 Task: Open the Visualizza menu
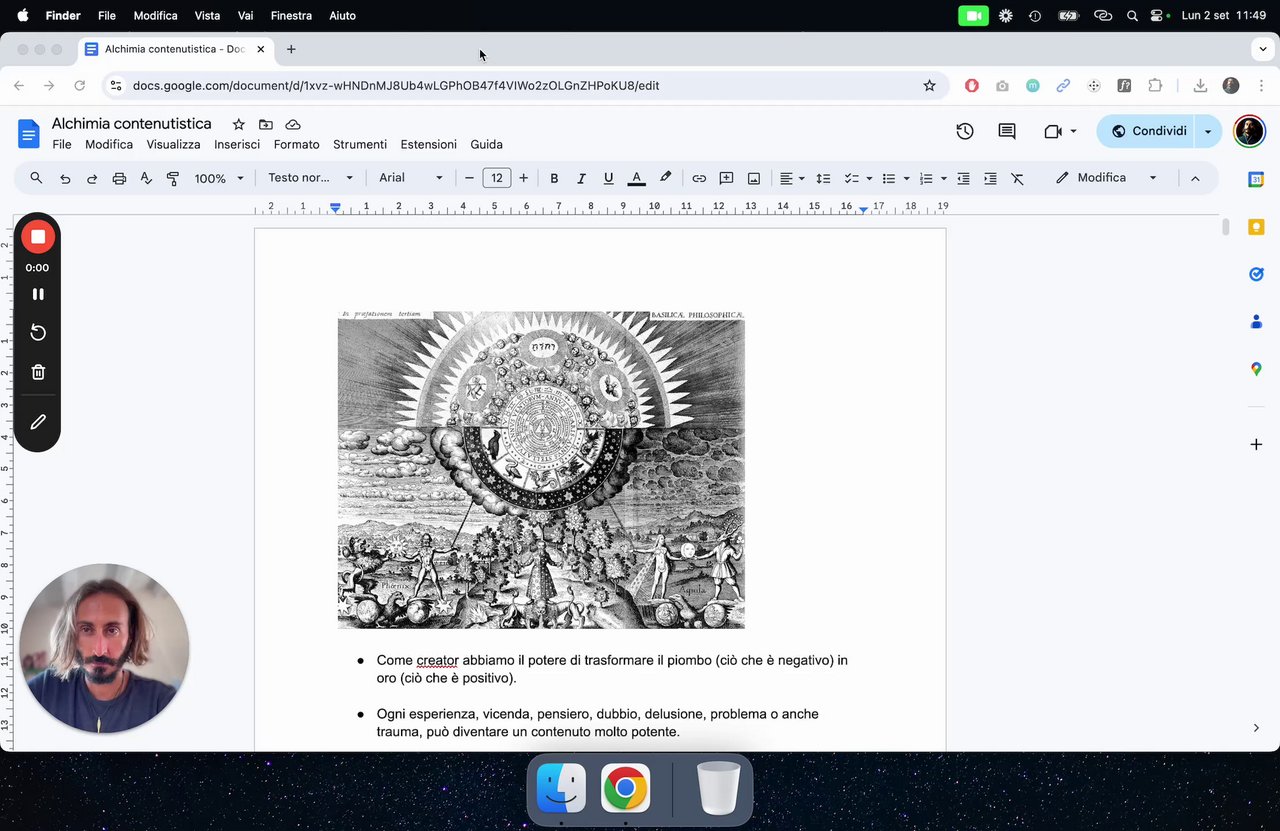click(173, 144)
